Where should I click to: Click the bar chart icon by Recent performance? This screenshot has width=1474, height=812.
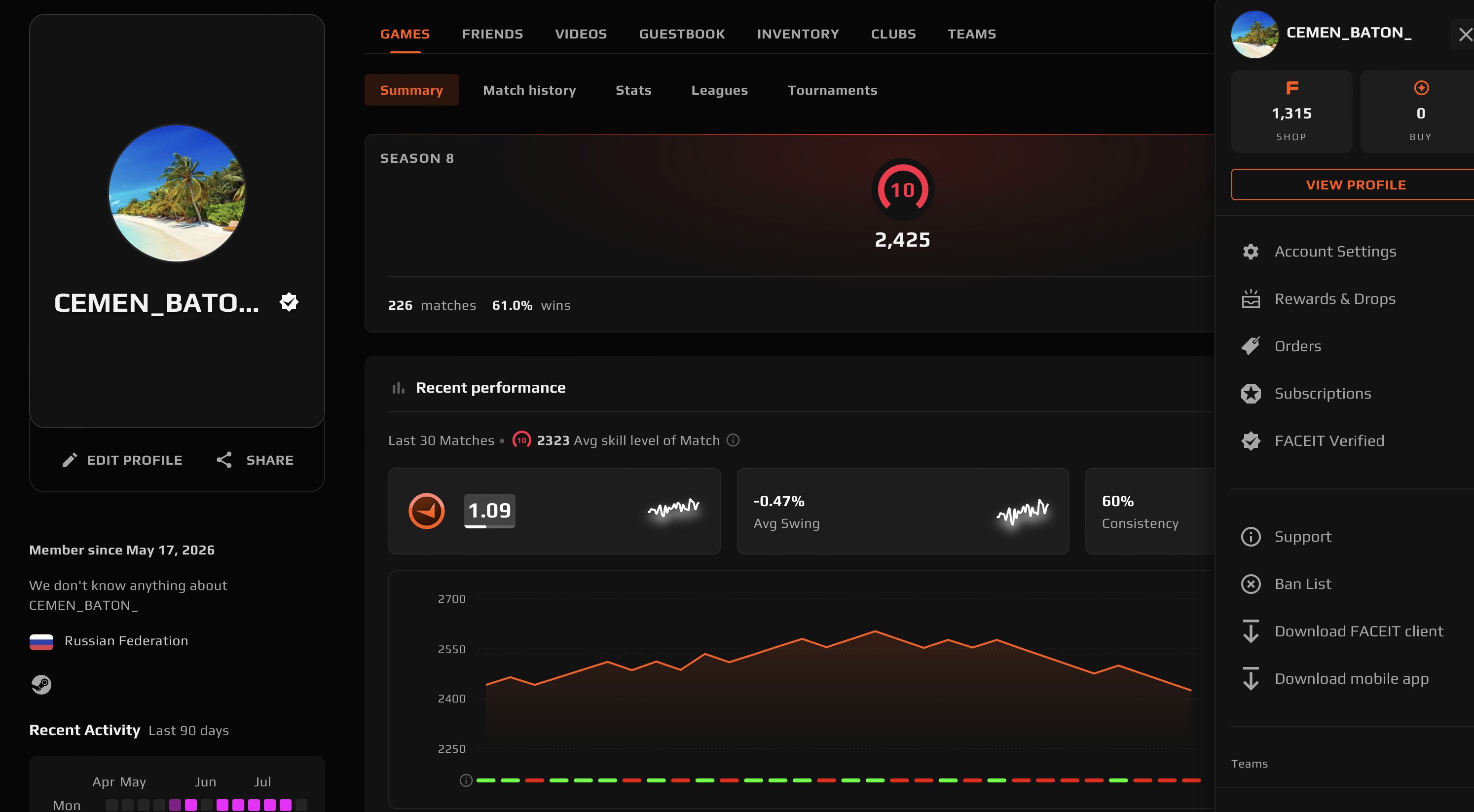click(x=398, y=388)
